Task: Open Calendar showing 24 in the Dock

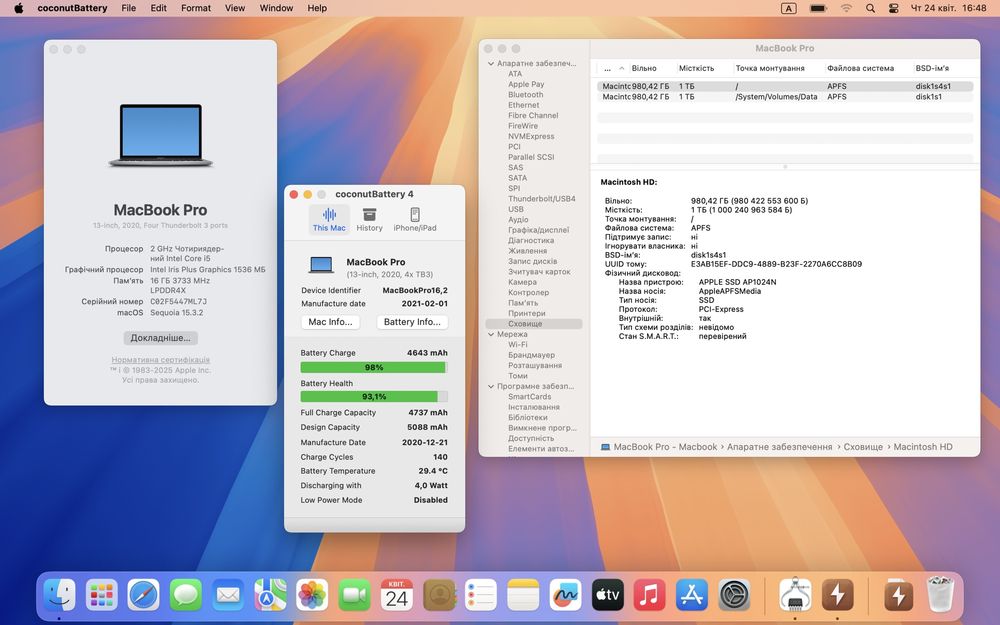Action: [x=396, y=596]
